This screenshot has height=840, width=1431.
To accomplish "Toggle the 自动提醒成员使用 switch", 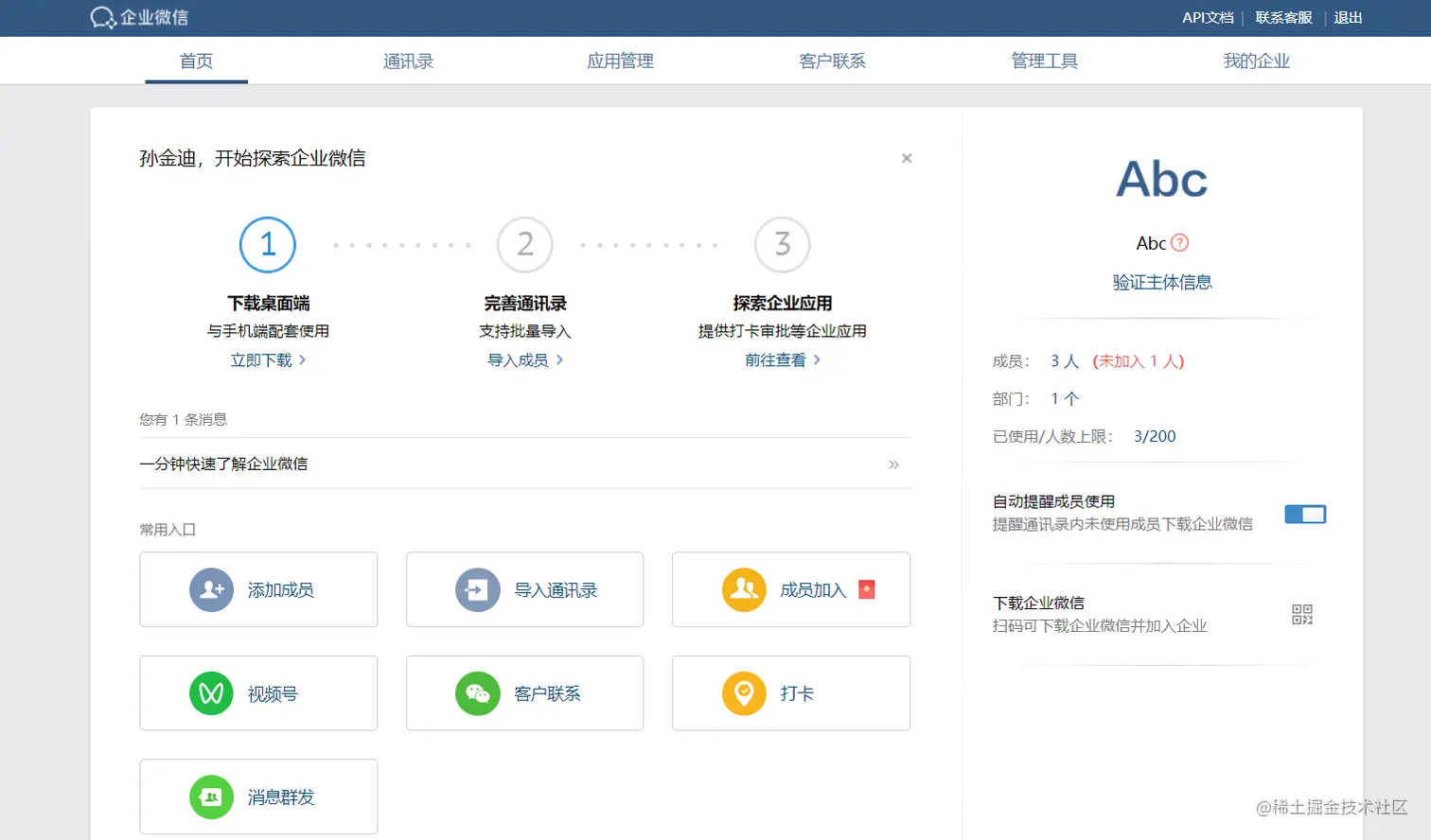I will 1305,515.
